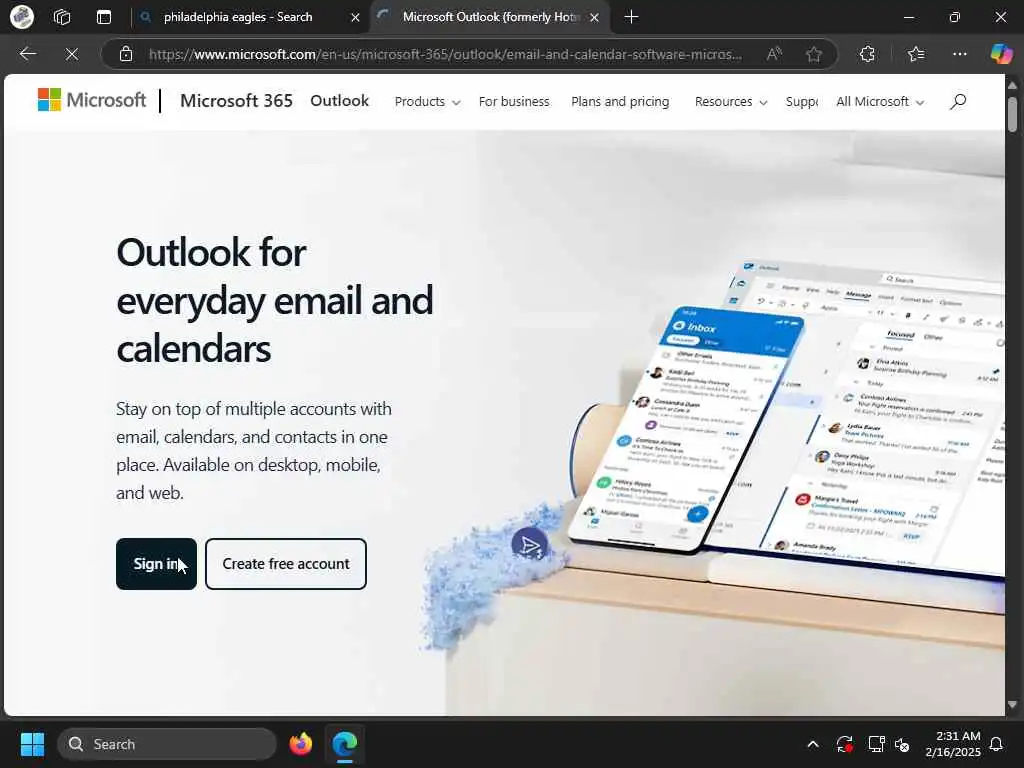Open the notifications bell icon
Viewport: 1024px width, 768px height.
pos(997,744)
